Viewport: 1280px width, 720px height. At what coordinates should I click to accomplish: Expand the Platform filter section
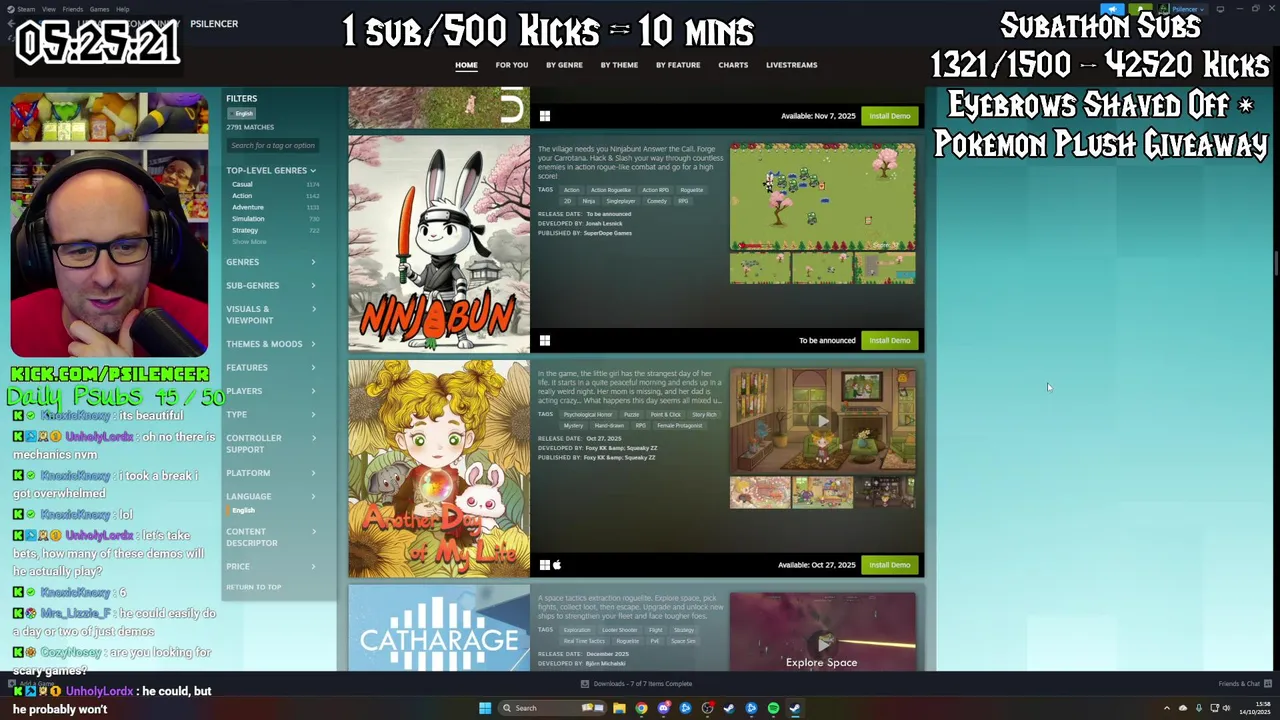pyautogui.click(x=270, y=473)
